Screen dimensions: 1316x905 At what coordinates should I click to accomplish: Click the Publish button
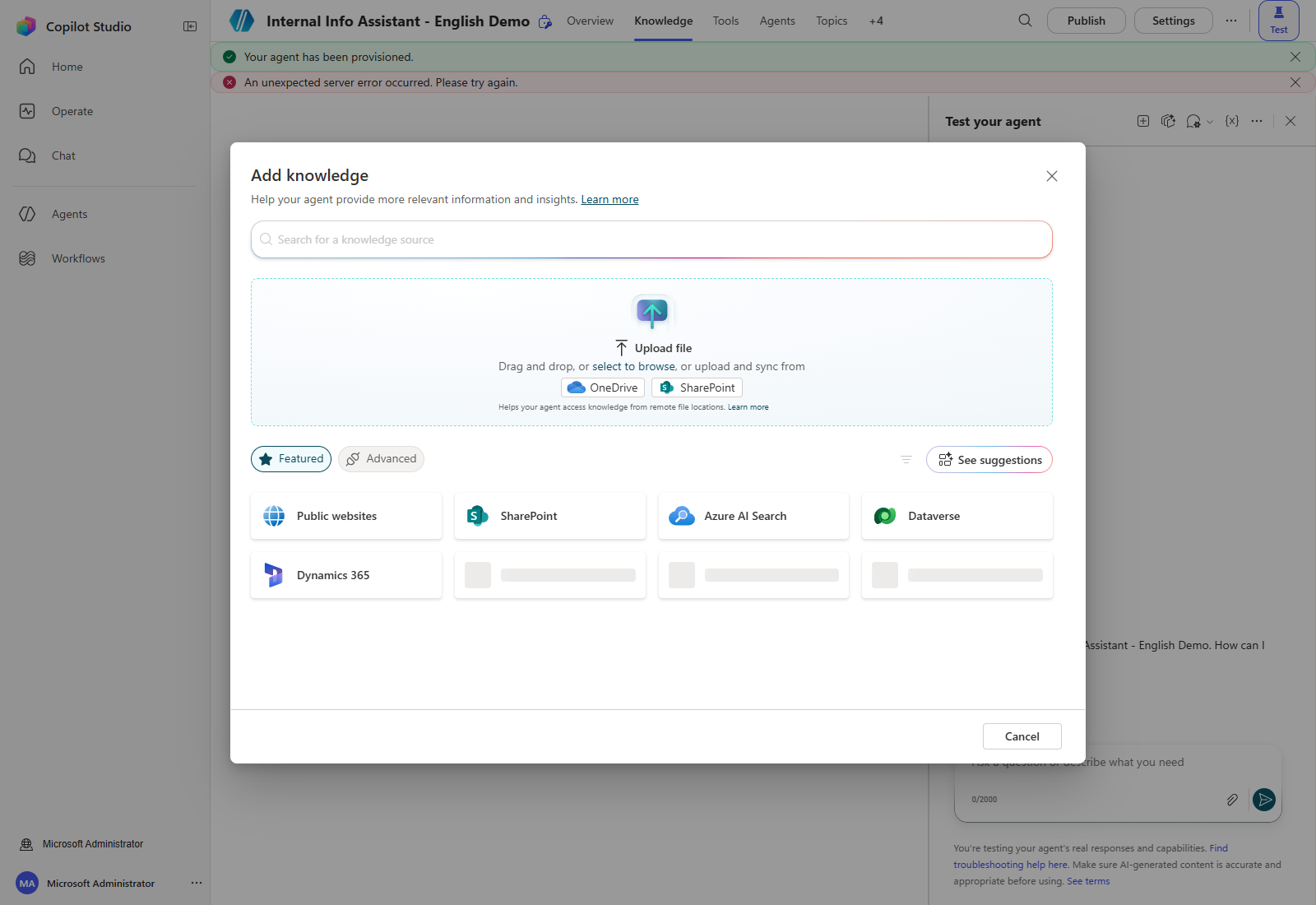(1087, 21)
